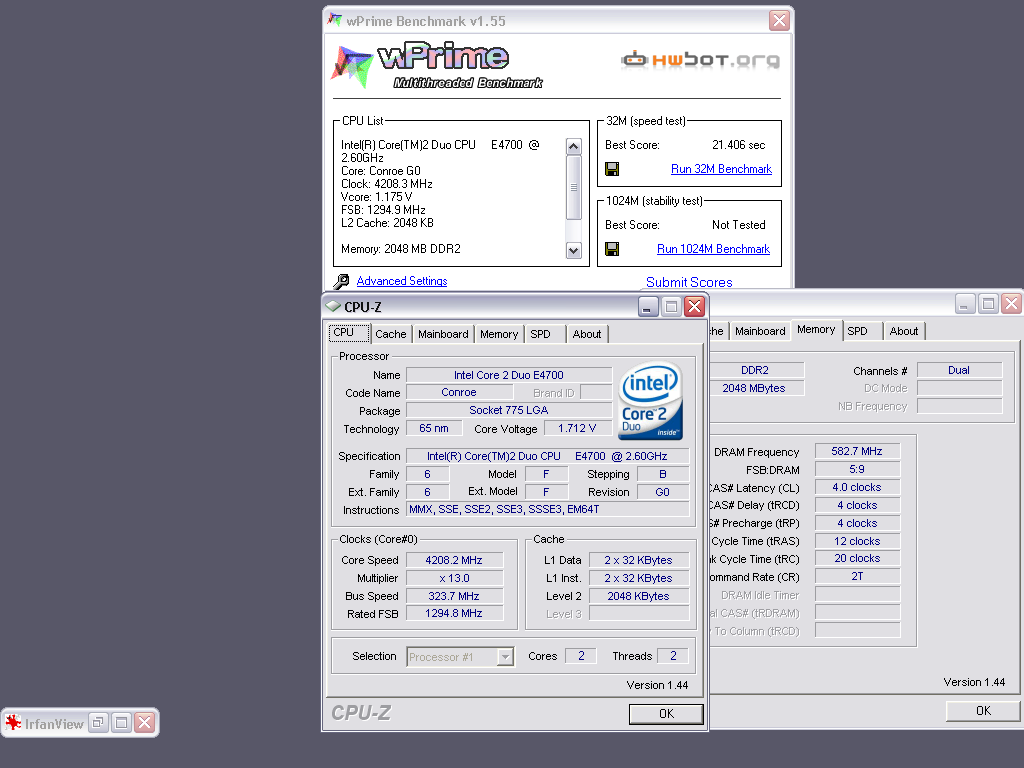Click the DRAM Frequency value 582.7 MHz

click(857, 451)
